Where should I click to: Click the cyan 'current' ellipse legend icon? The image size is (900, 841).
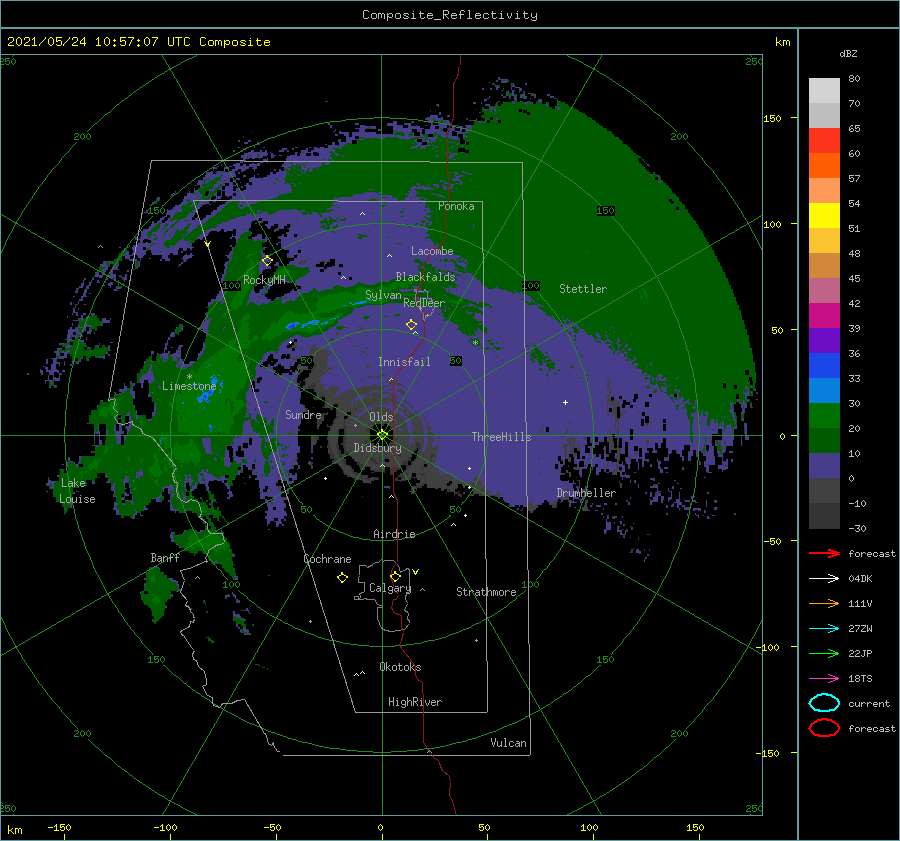point(824,703)
